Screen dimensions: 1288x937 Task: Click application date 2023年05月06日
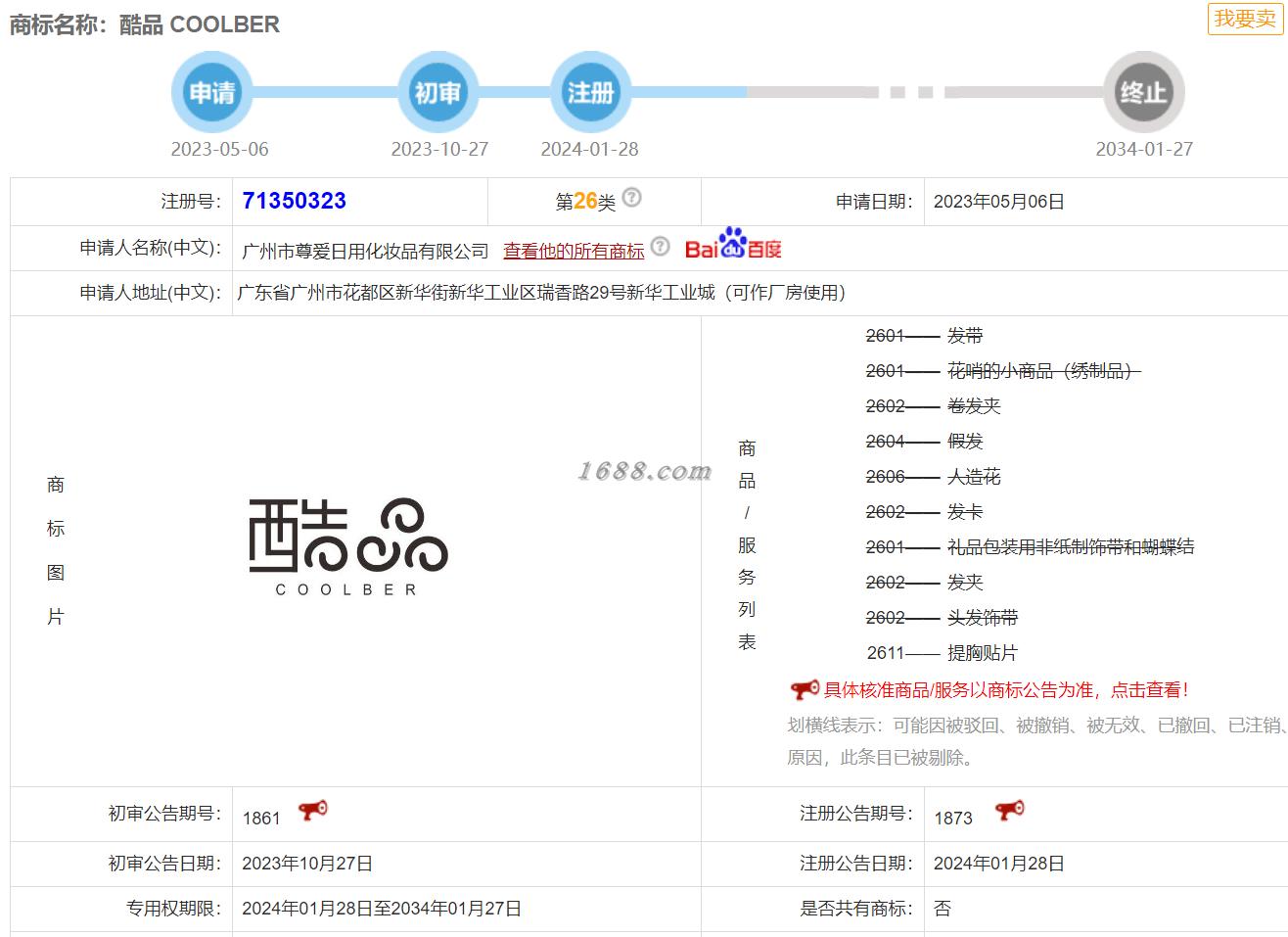(998, 202)
